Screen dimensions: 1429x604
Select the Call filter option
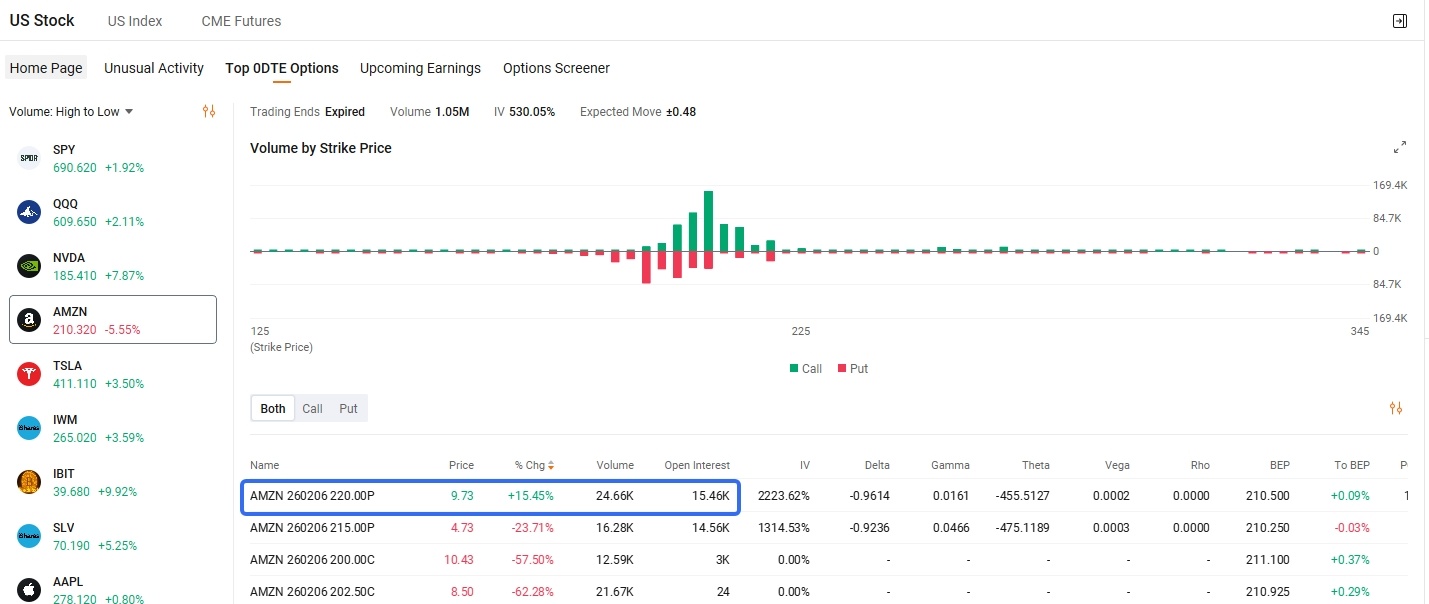pos(312,408)
